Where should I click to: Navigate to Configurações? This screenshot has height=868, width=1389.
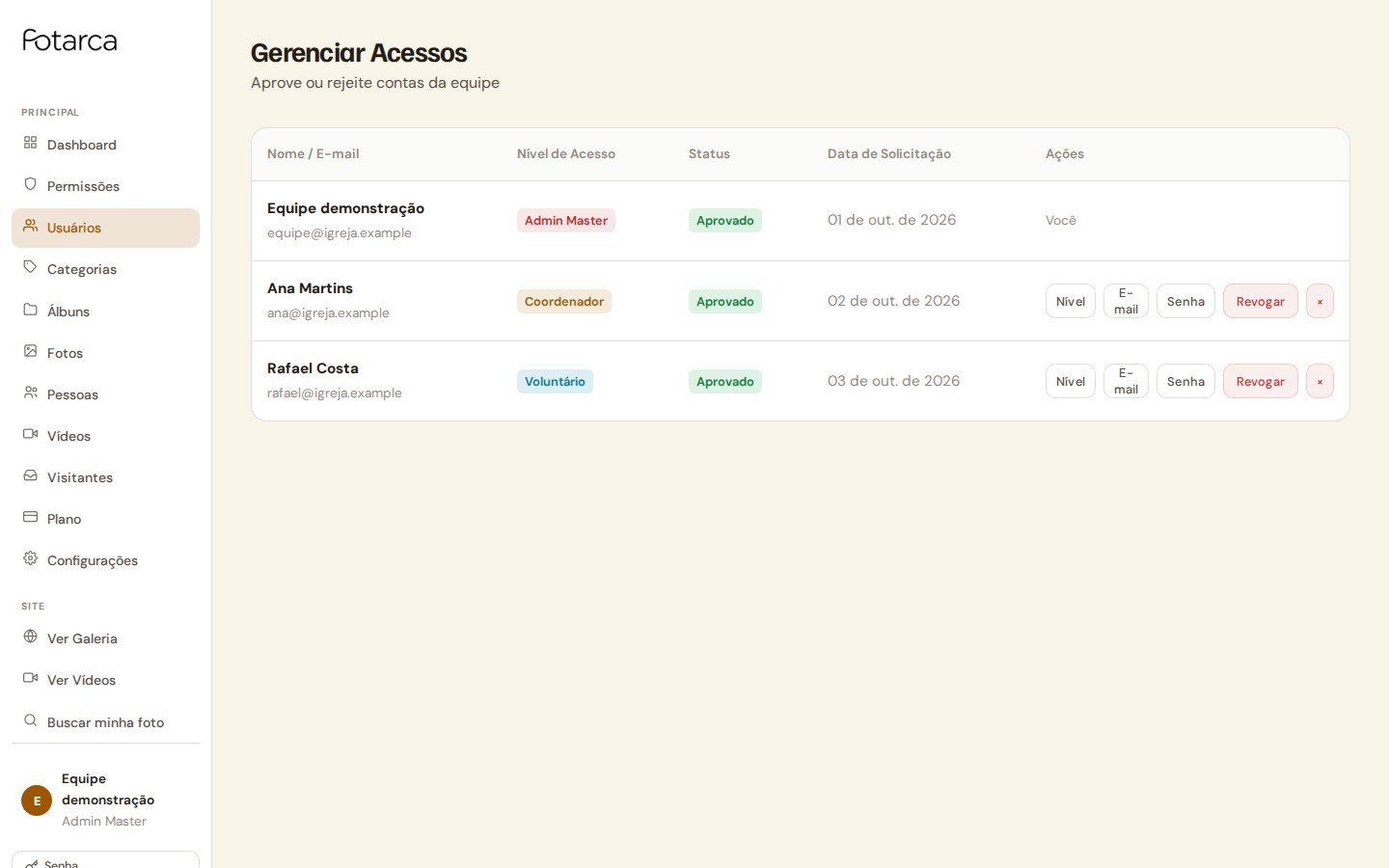105,560
